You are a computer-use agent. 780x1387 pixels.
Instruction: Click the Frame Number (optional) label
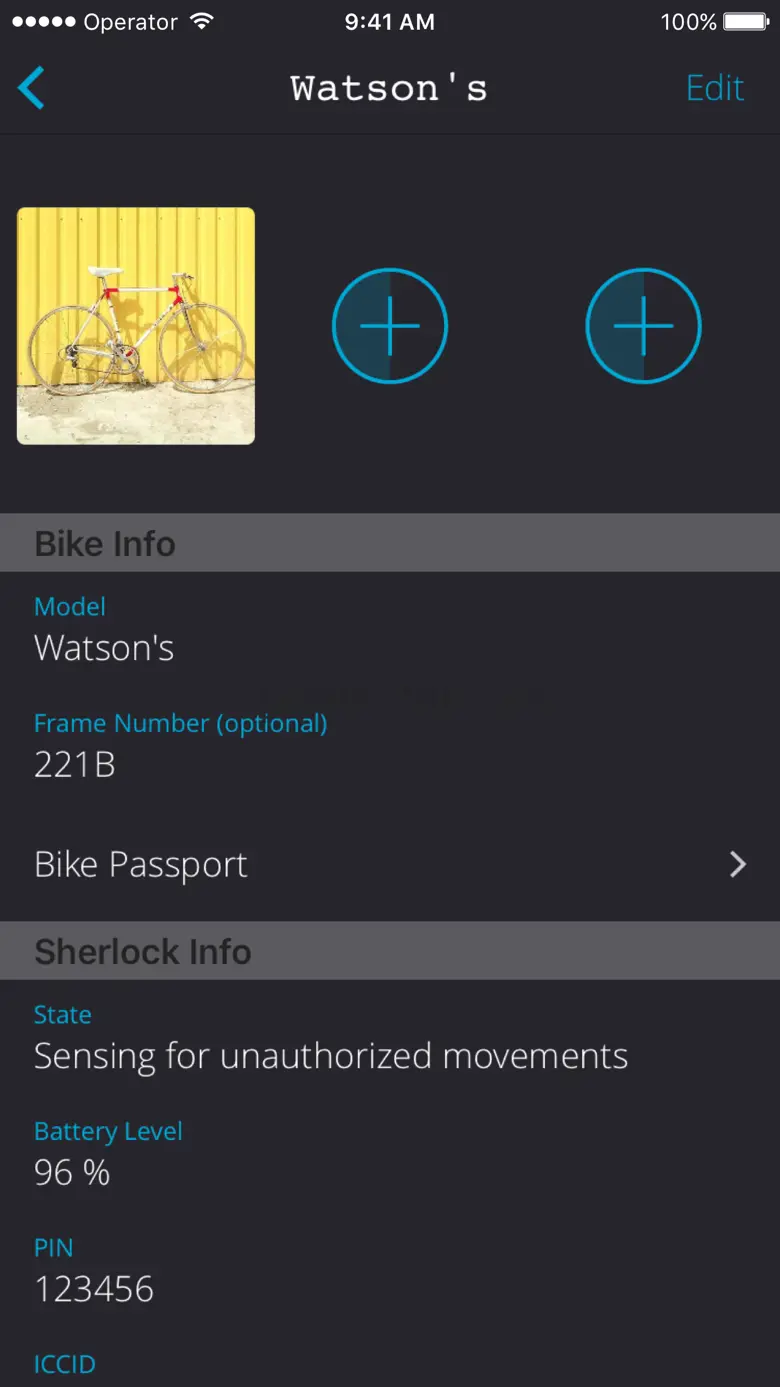(180, 723)
